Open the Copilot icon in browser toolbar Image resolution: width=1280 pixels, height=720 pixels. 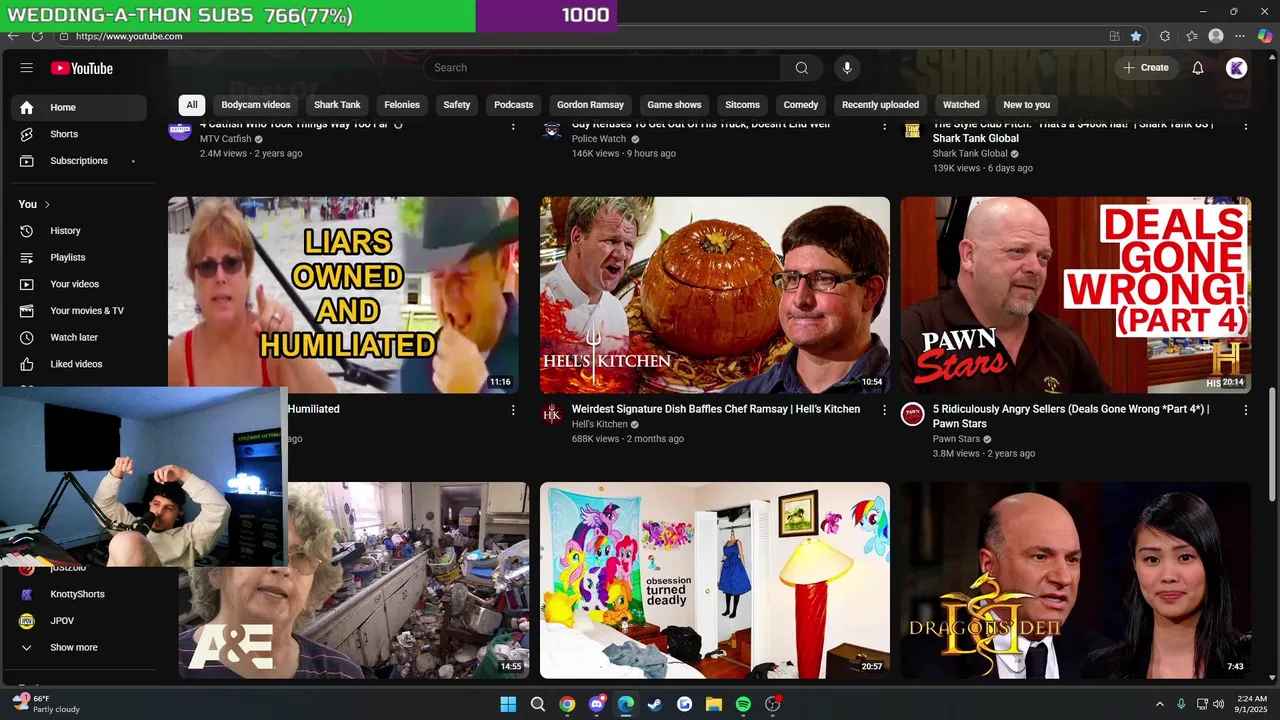point(1264,36)
